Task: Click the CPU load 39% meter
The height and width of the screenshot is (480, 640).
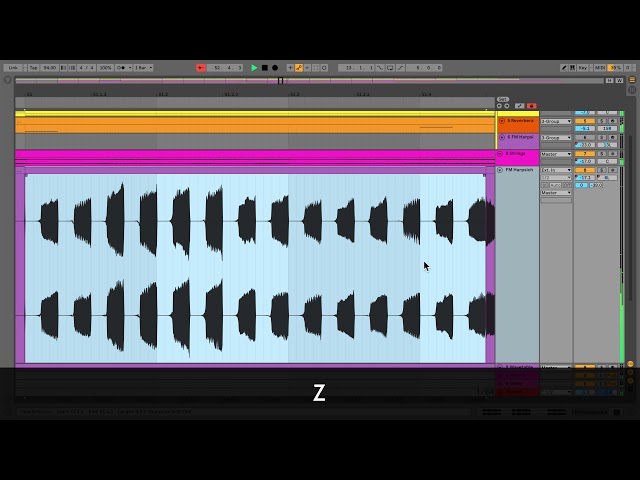Action: click(x=615, y=68)
